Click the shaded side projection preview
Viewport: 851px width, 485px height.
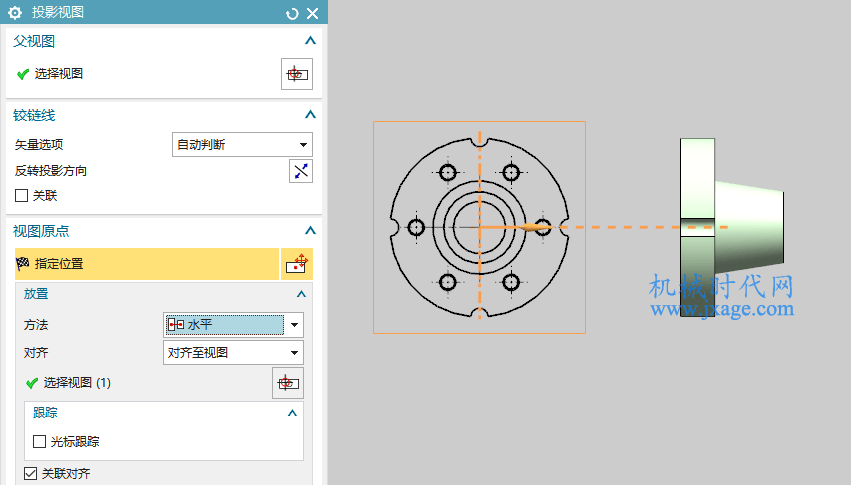point(732,227)
